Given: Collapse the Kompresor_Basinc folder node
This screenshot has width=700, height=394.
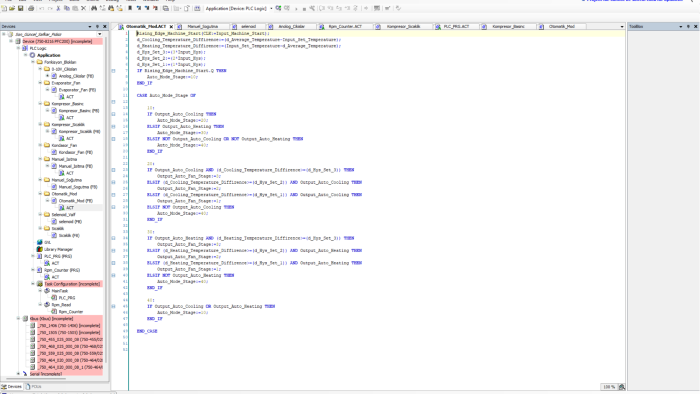Looking at the screenshot, I should [x=40, y=104].
